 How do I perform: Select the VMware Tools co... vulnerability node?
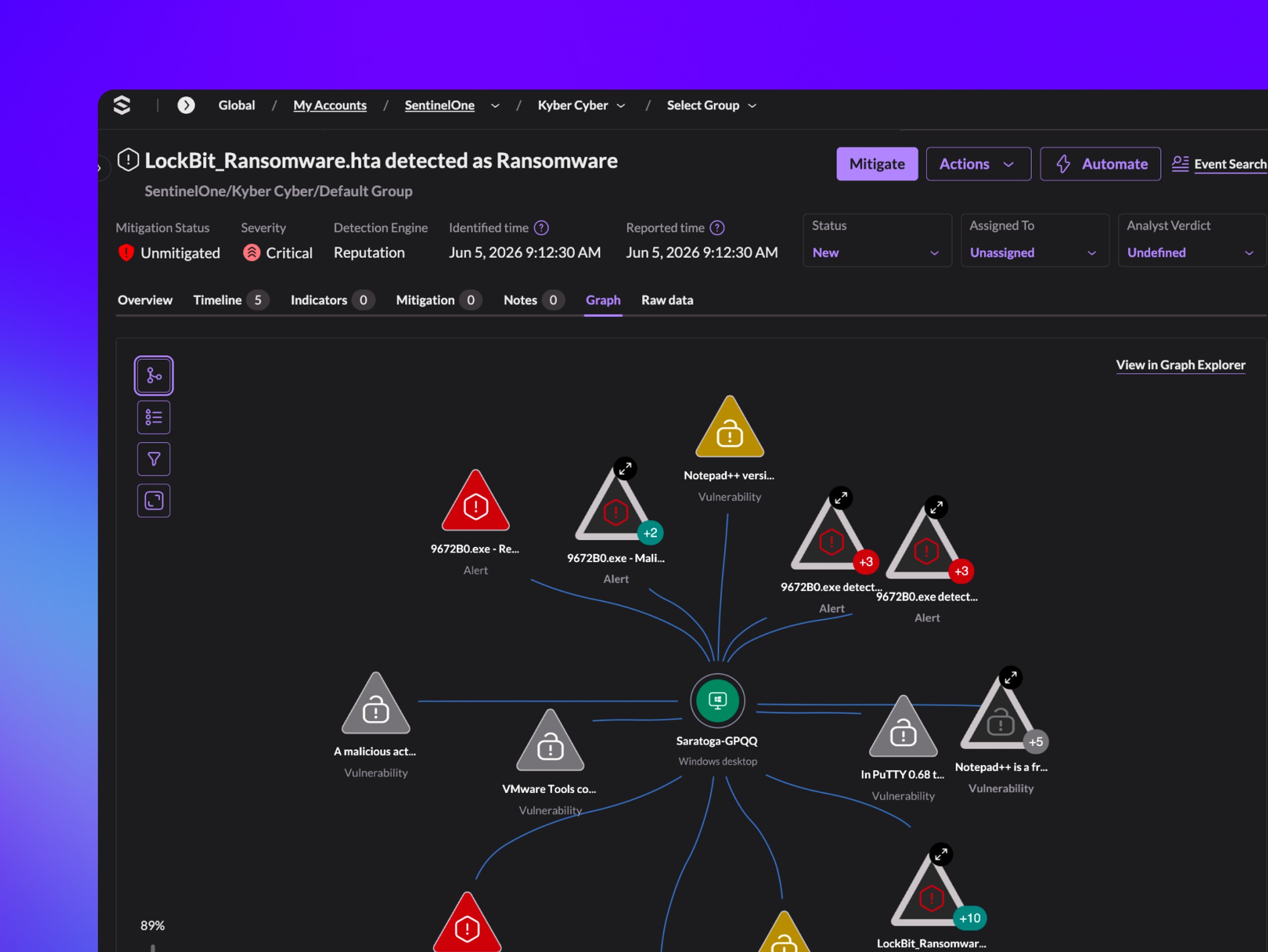coord(550,741)
